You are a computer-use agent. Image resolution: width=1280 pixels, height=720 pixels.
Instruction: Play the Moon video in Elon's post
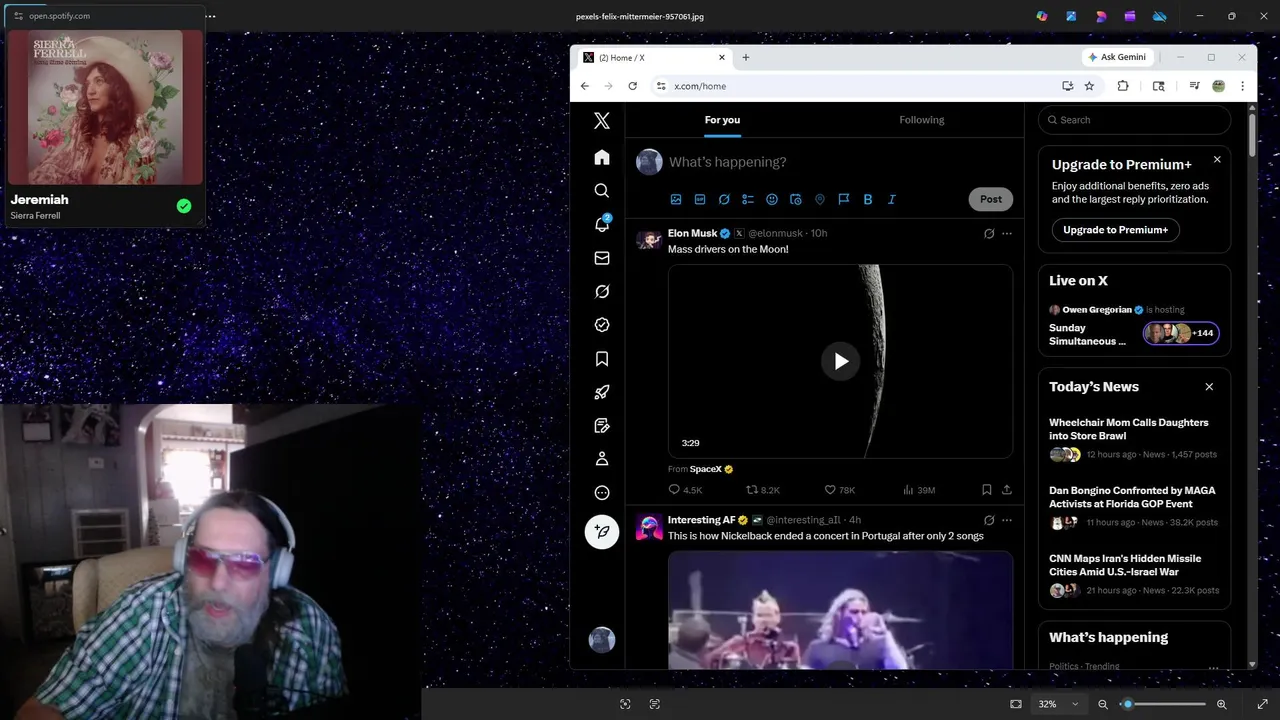point(840,361)
